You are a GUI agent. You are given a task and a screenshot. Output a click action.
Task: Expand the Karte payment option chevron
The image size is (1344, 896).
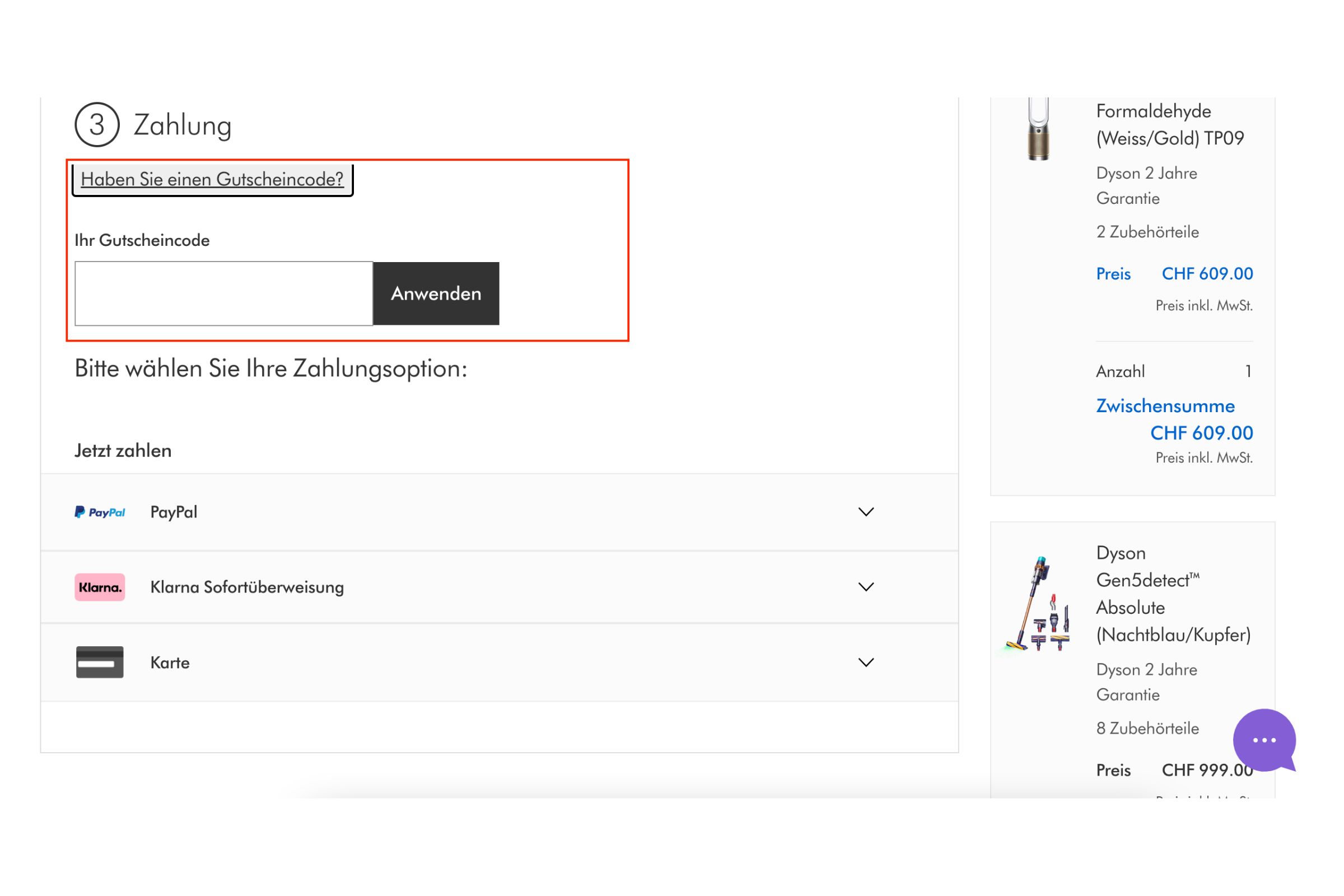866,662
